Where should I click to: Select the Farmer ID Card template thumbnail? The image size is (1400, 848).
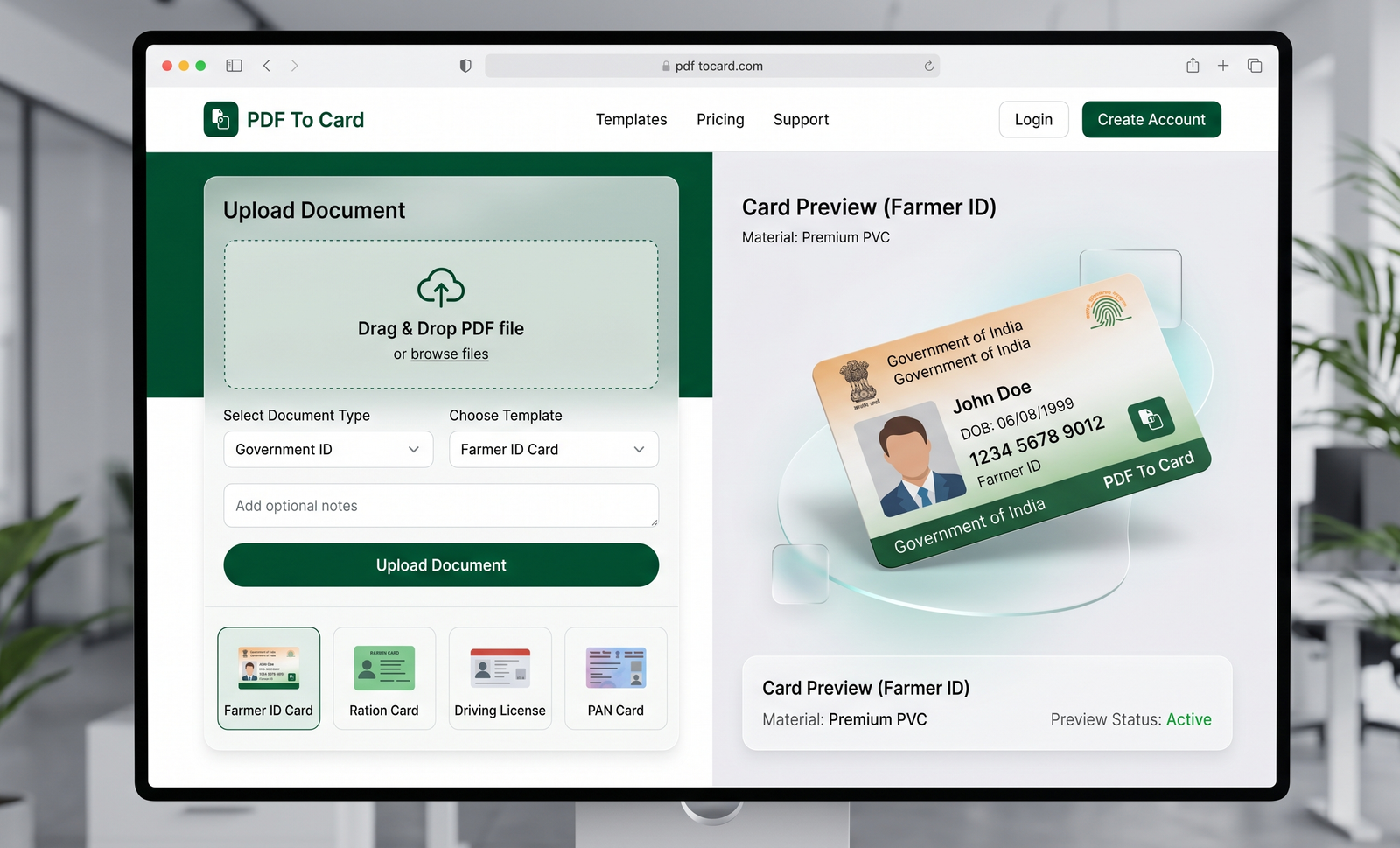269,678
